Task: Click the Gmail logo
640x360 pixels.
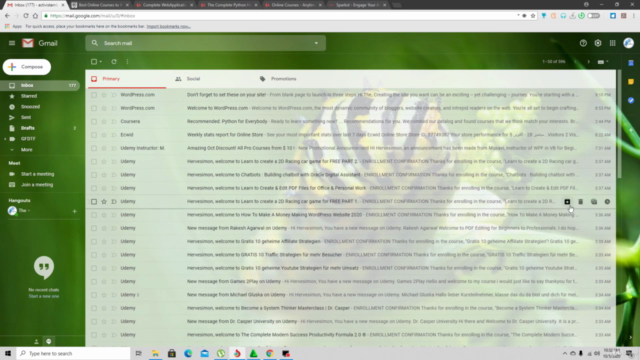Action: [x=40, y=43]
